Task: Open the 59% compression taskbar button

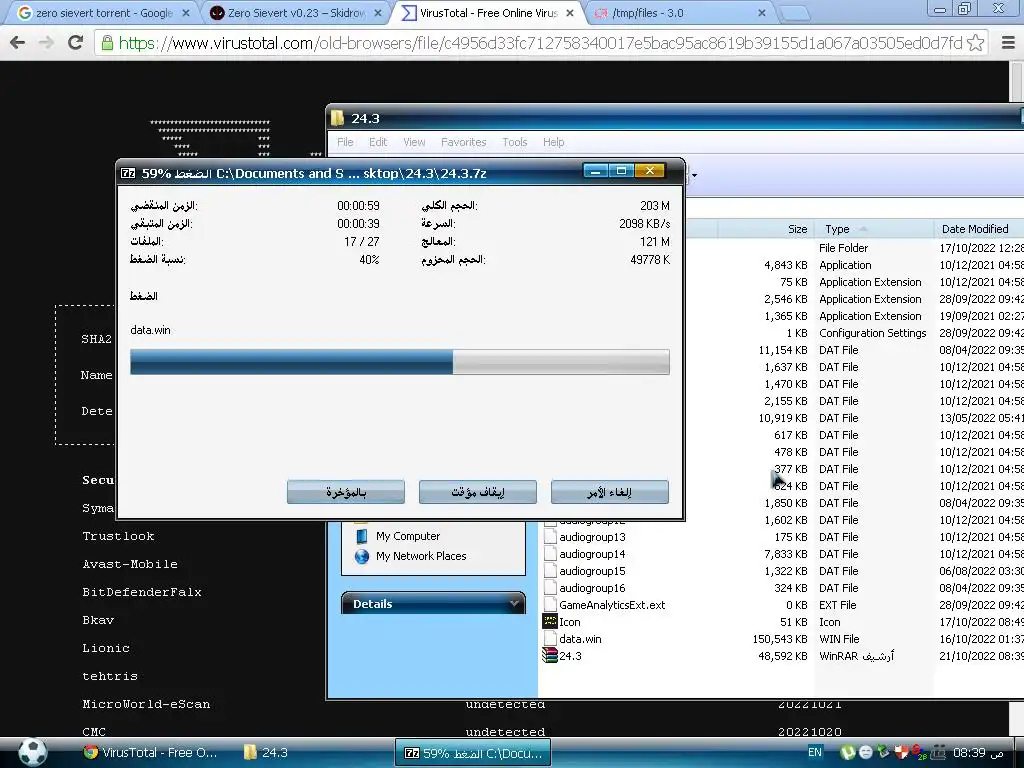Action: click(x=473, y=752)
